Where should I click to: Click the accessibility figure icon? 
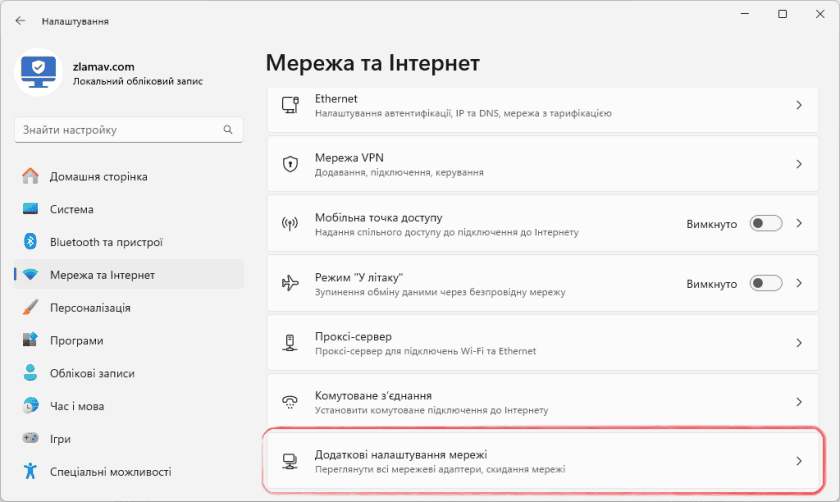(31, 471)
